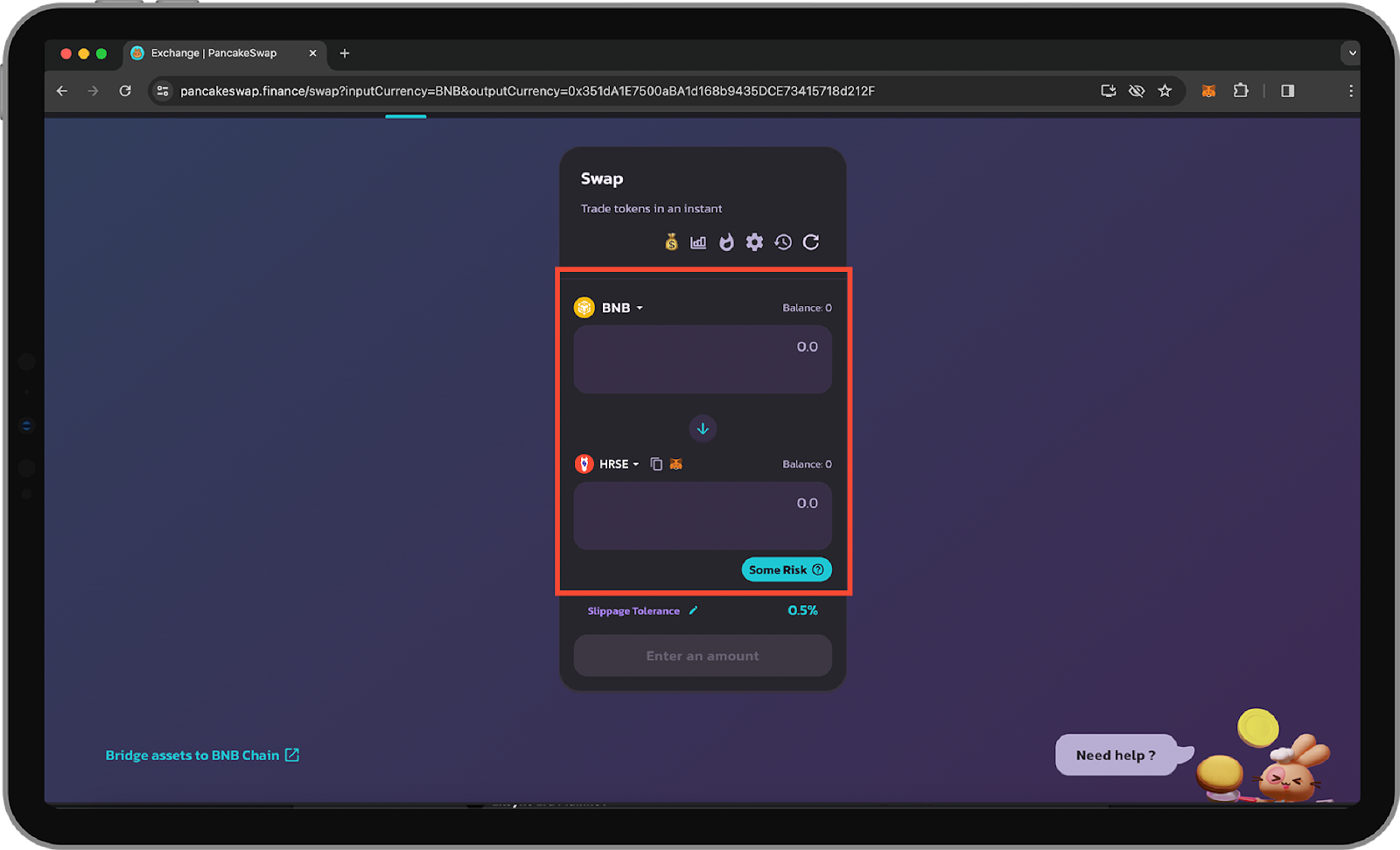Click the crossed-out eye tracking protection icon

1137,91
